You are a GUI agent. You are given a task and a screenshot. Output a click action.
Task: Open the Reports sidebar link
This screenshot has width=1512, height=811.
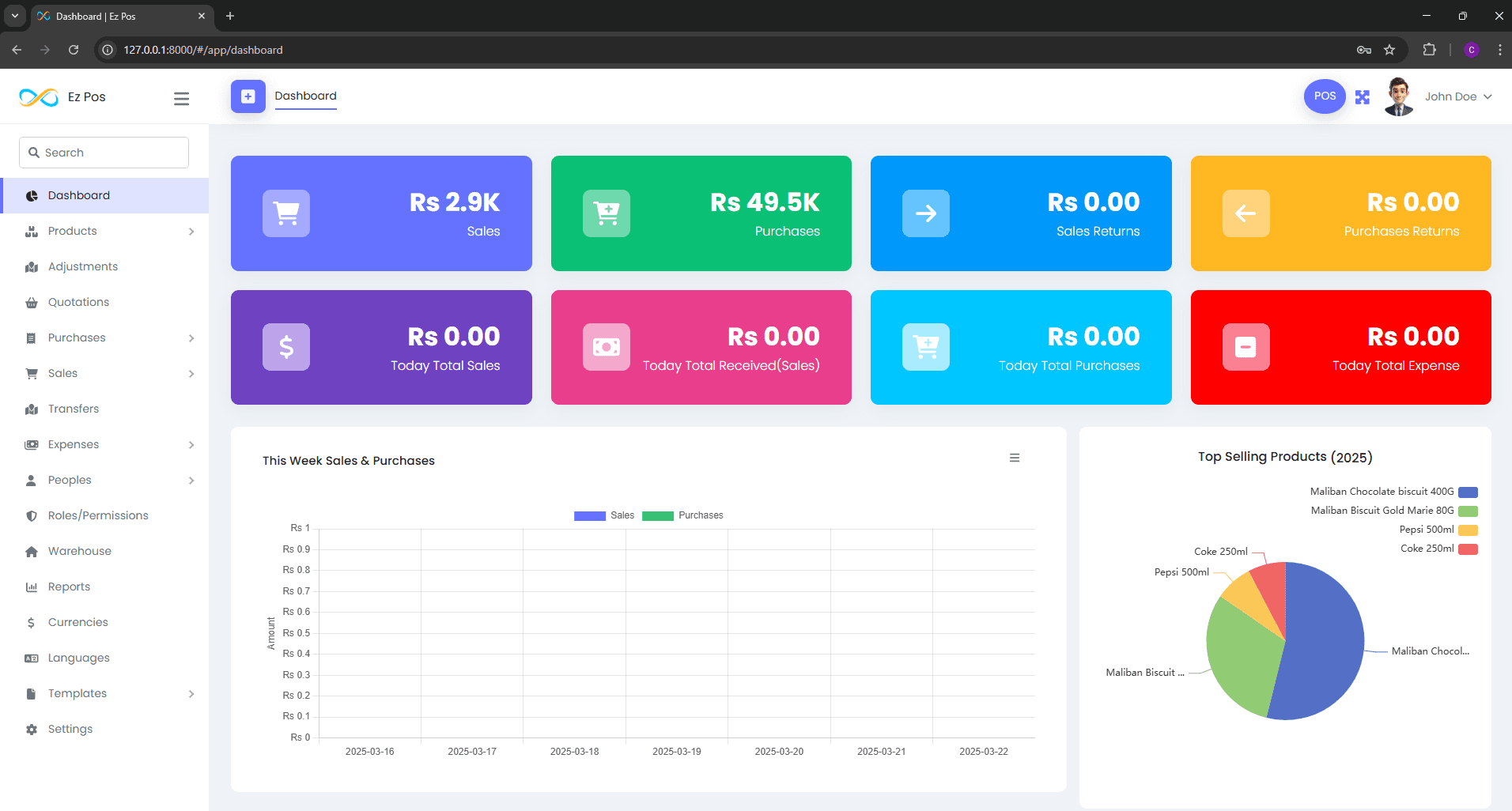pos(69,587)
